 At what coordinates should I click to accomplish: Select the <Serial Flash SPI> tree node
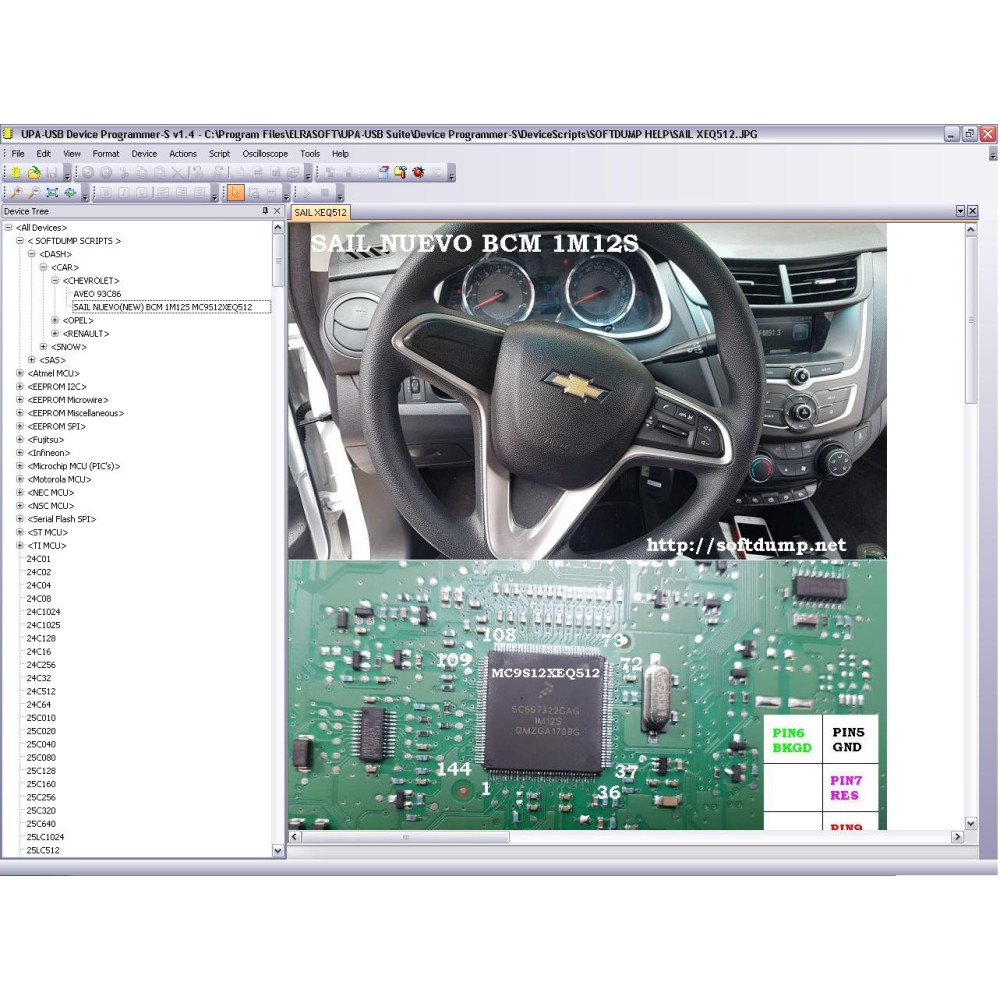coord(61,519)
